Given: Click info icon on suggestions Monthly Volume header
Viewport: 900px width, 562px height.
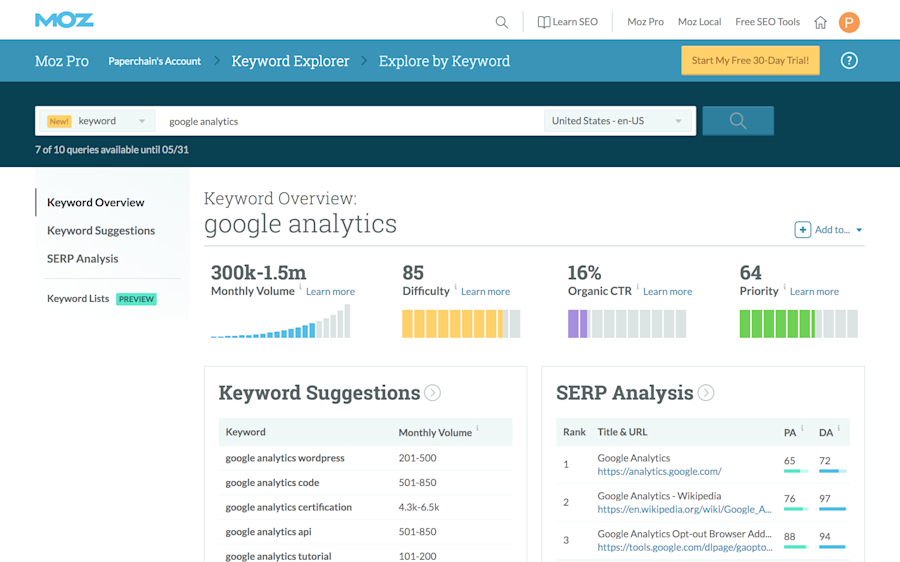Looking at the screenshot, I should pyautogui.click(x=477, y=428).
